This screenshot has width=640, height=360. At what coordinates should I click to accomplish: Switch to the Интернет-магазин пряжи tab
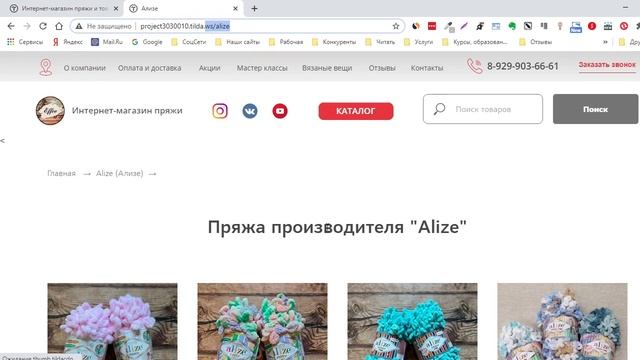tap(60, 9)
